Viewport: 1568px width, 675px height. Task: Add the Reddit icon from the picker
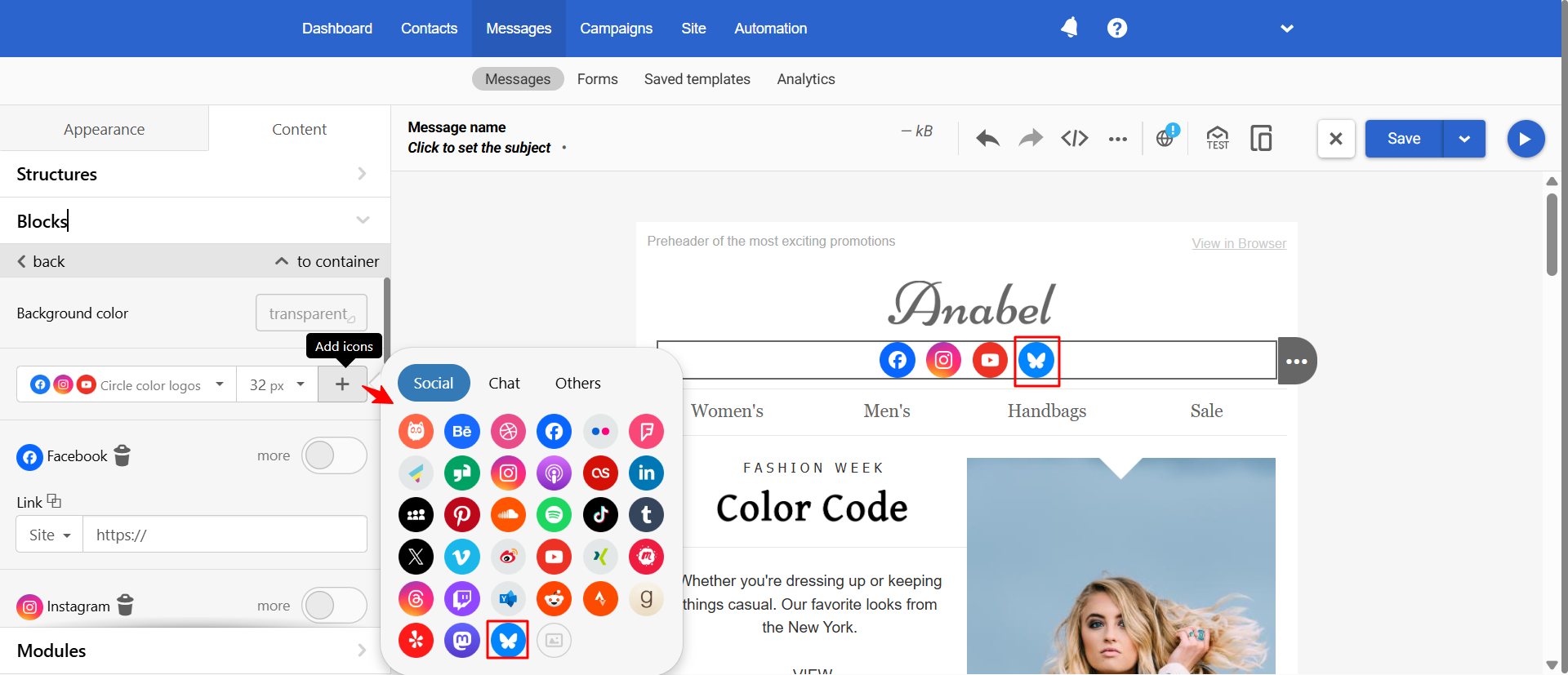tap(554, 599)
